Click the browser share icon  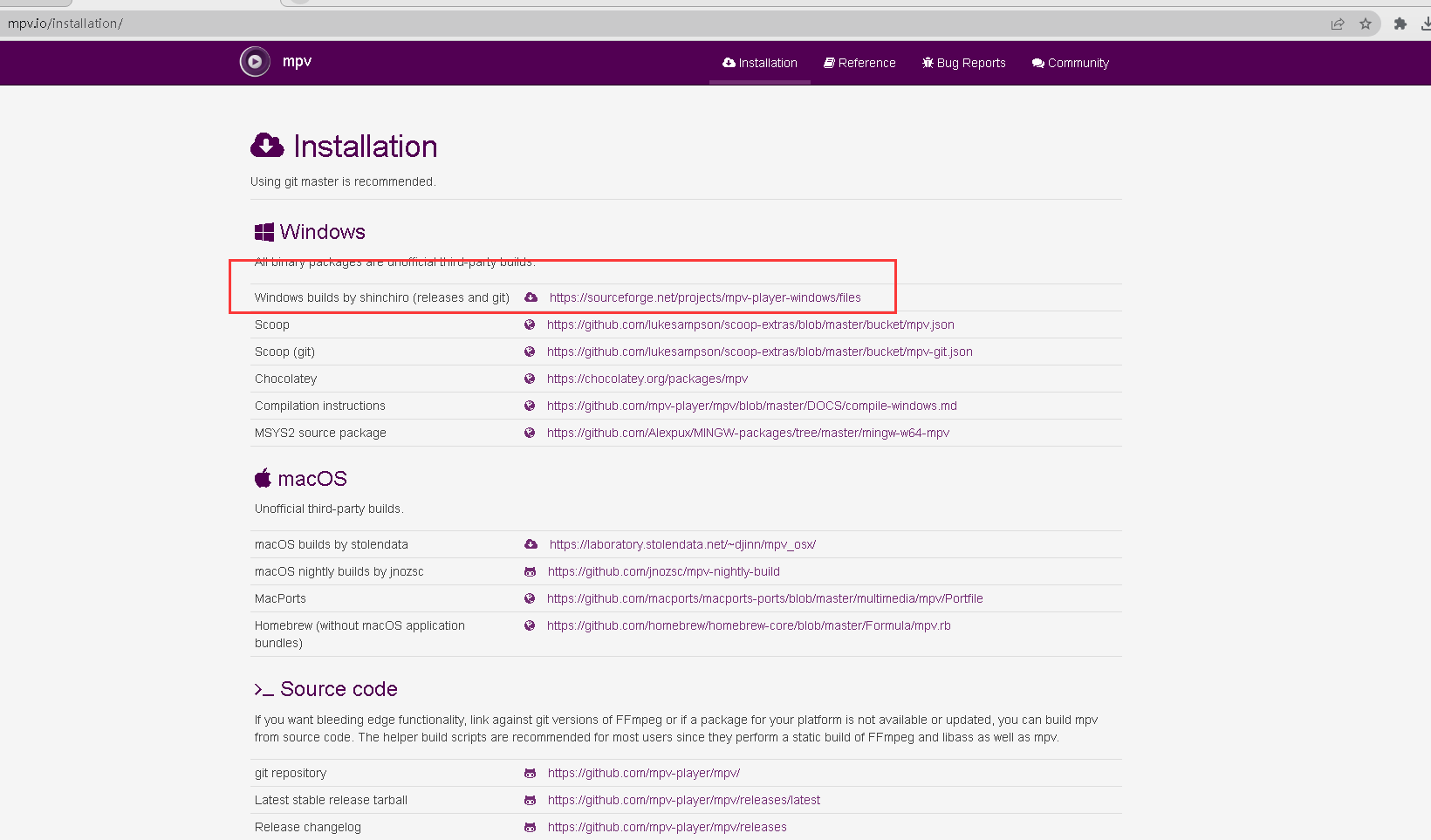pos(1338,24)
